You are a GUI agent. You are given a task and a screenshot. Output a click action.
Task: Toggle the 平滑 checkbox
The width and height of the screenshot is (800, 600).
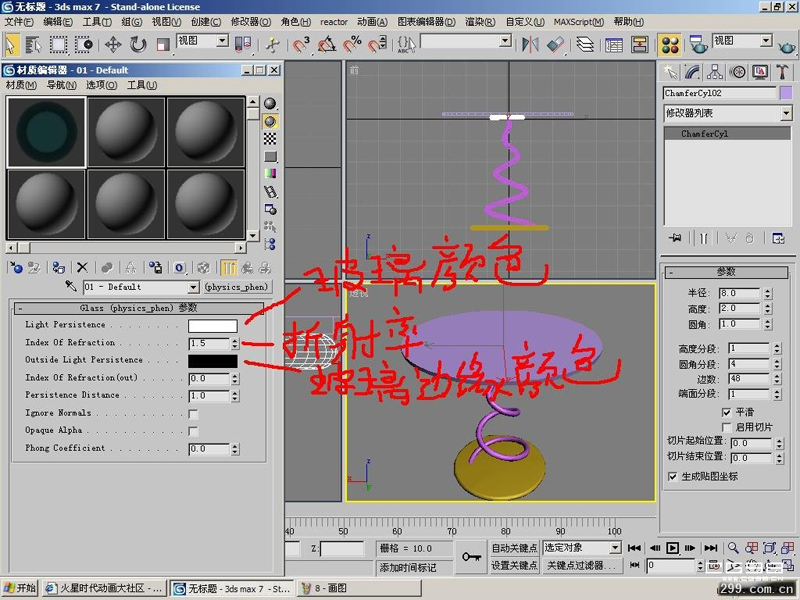tap(727, 412)
